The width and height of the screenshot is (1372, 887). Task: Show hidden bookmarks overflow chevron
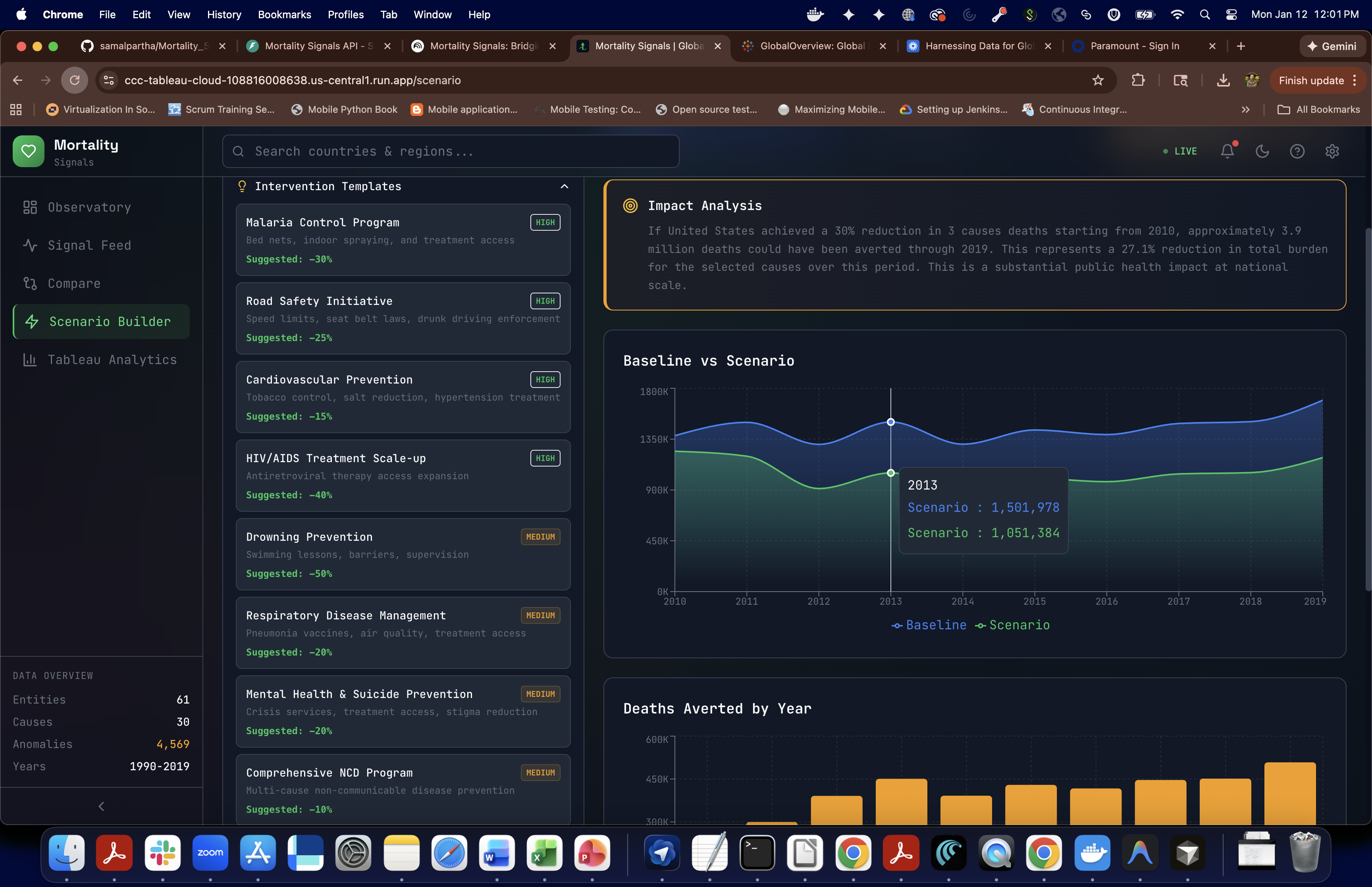1245,110
